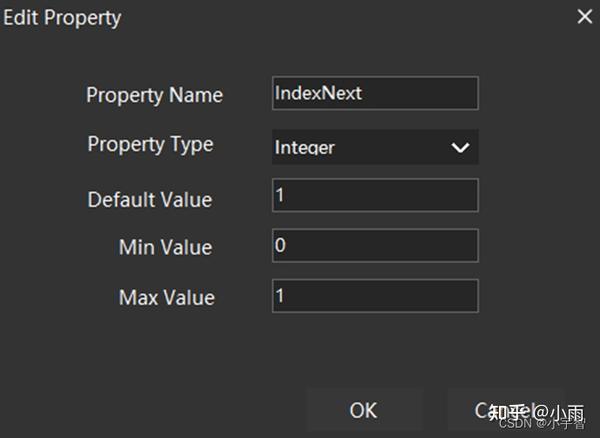Open the Integer property type dropdown

(375, 147)
